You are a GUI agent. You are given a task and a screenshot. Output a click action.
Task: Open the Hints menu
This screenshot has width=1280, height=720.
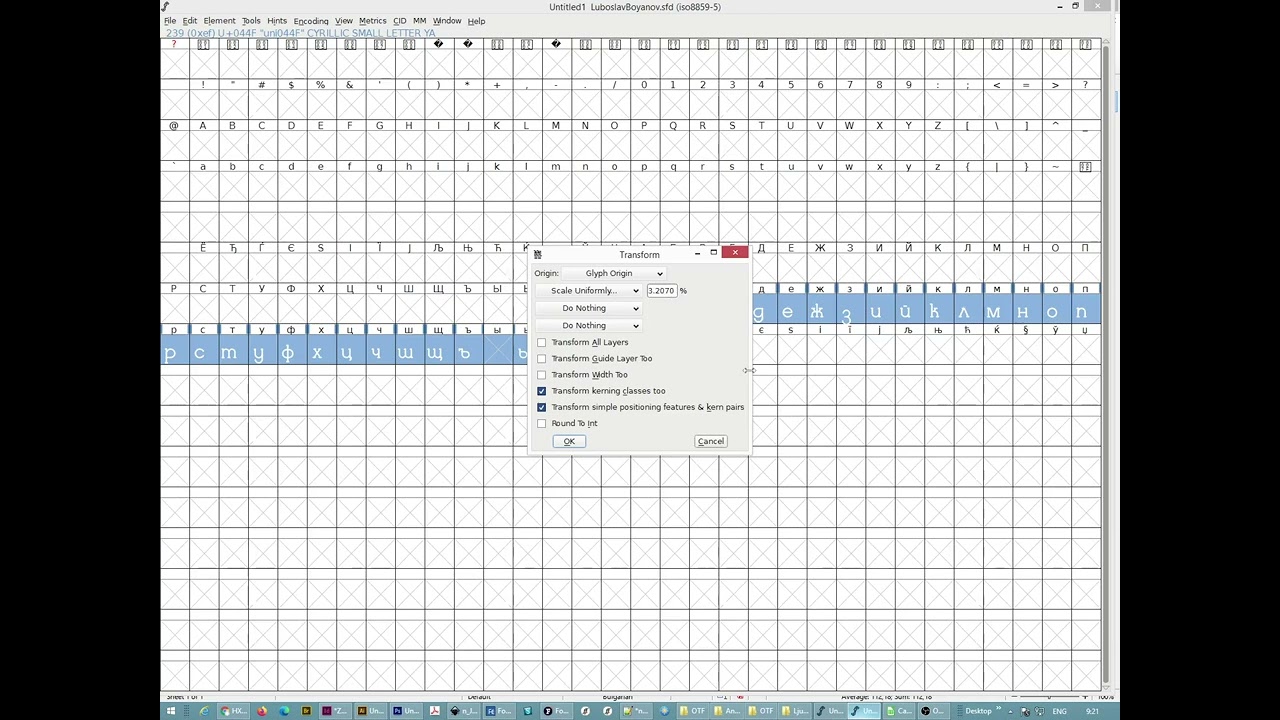click(277, 20)
